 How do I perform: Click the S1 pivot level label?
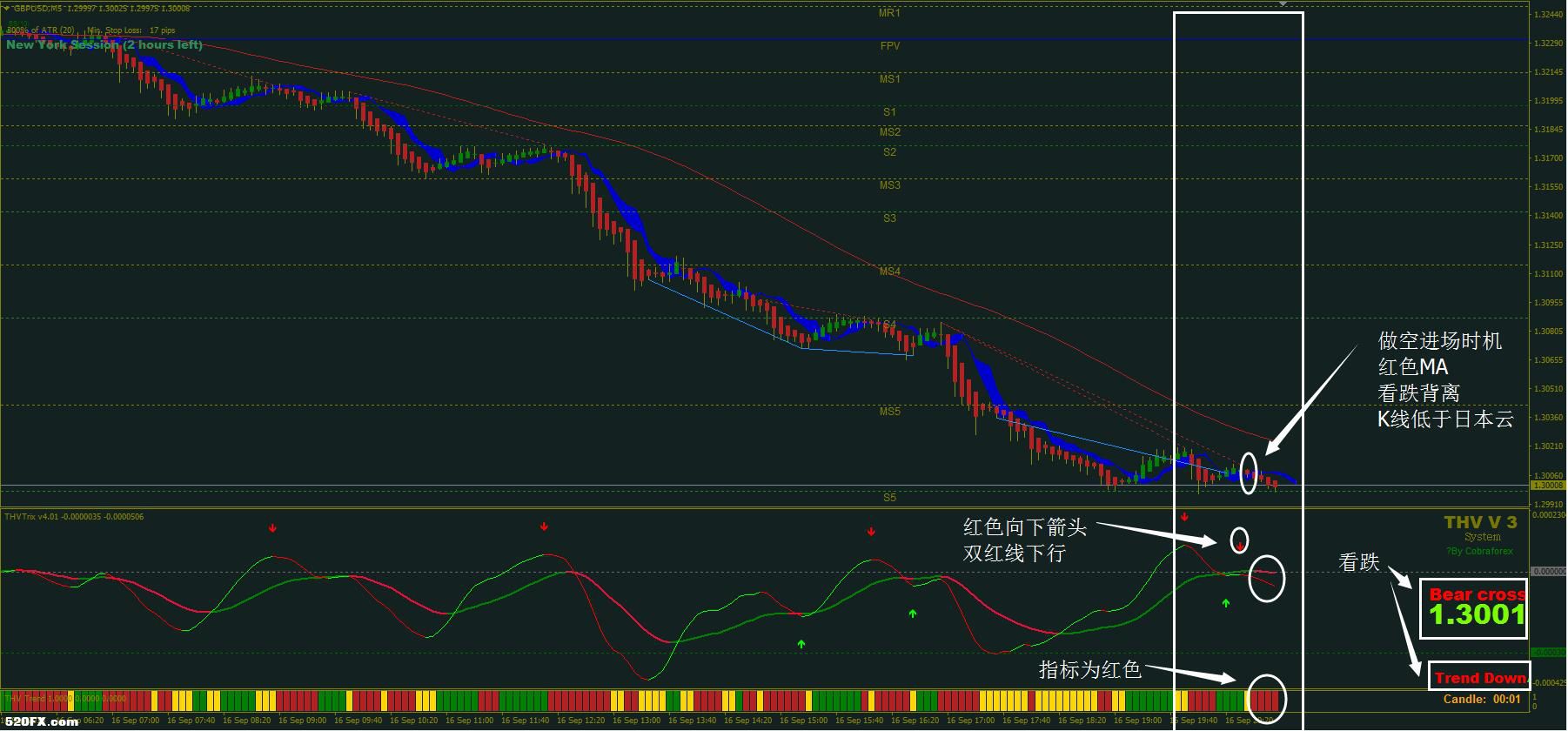coord(889,112)
